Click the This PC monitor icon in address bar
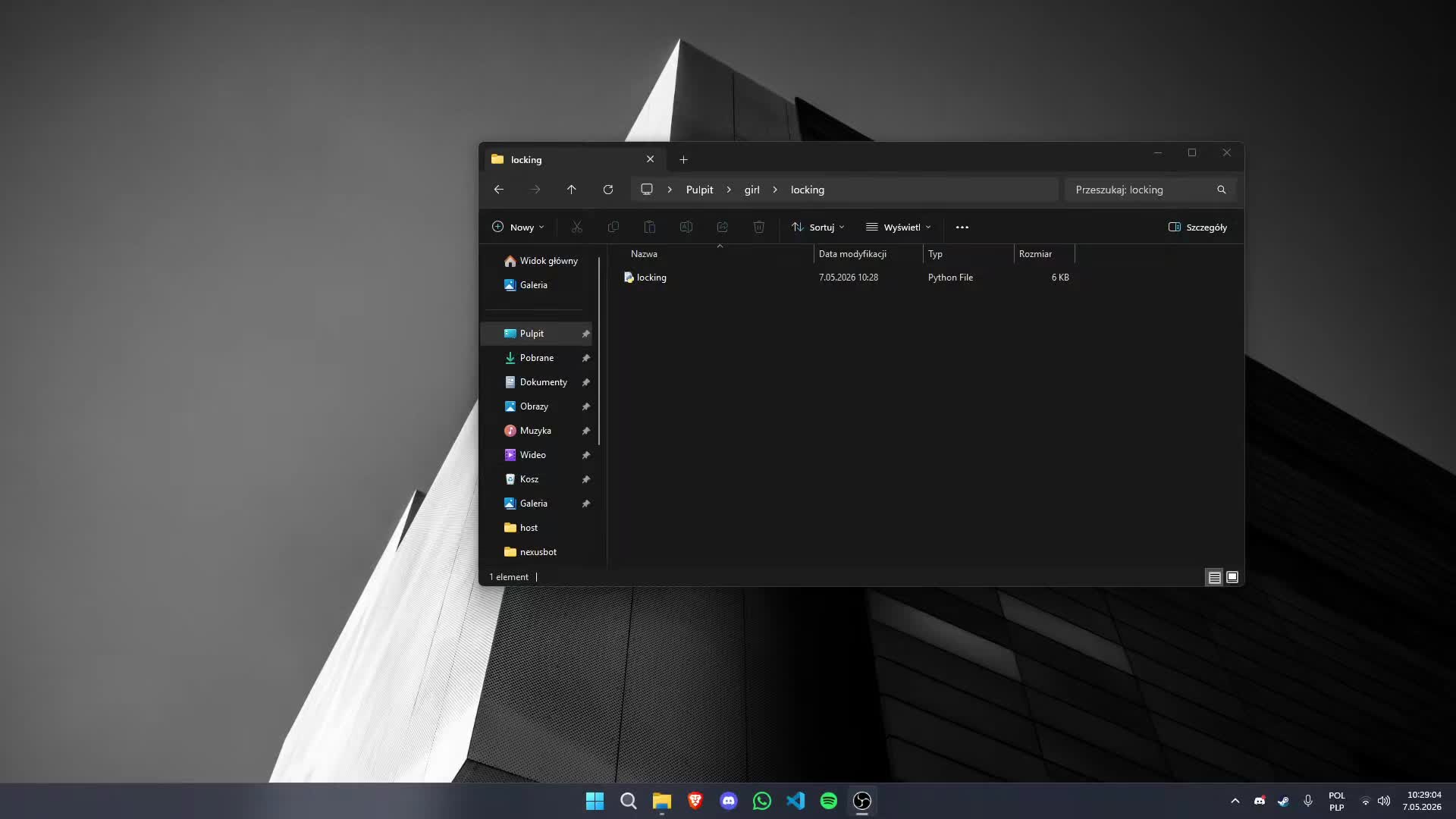This screenshot has height=819, width=1456. (x=647, y=190)
